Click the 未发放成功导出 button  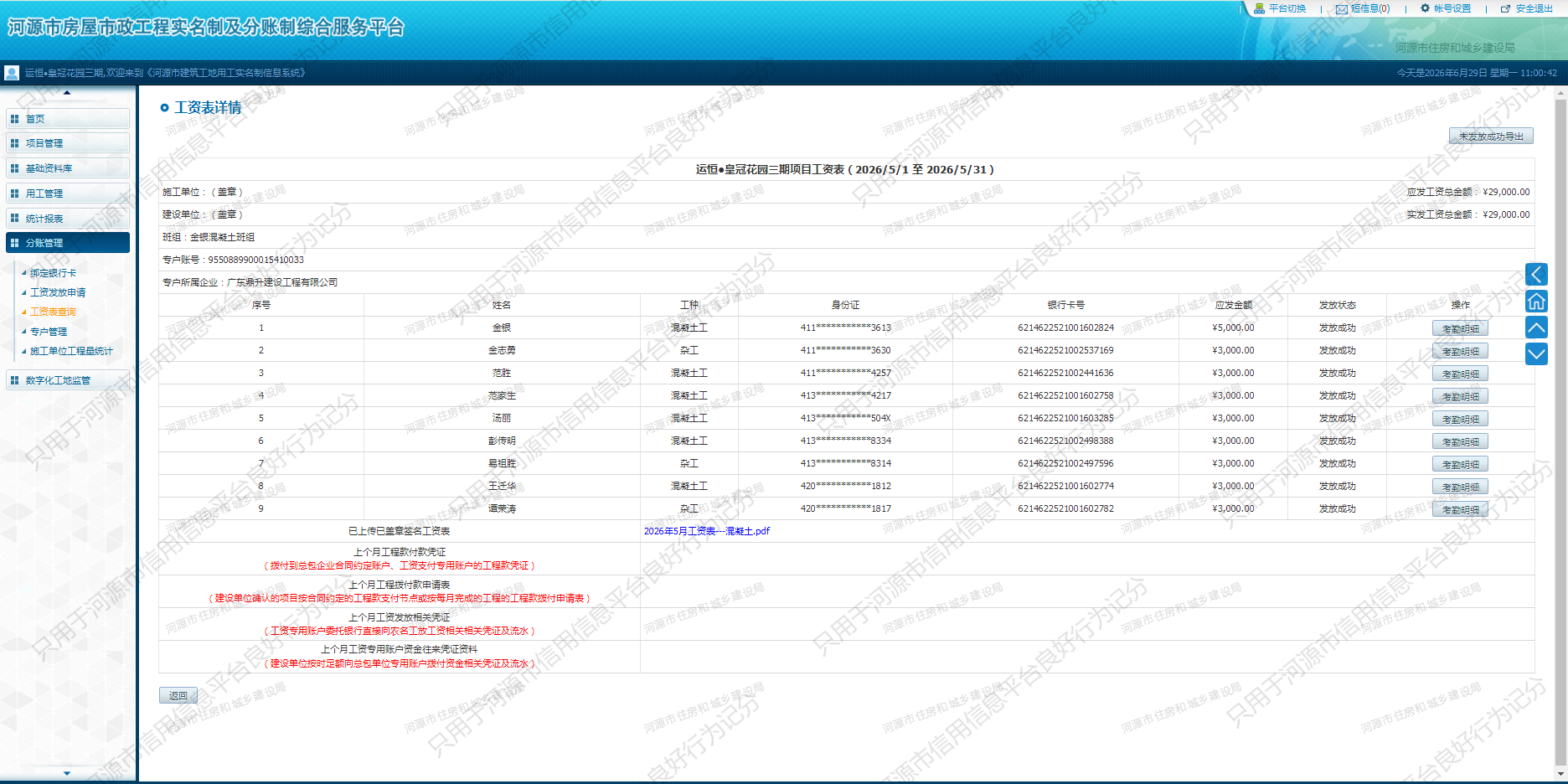pos(1491,136)
